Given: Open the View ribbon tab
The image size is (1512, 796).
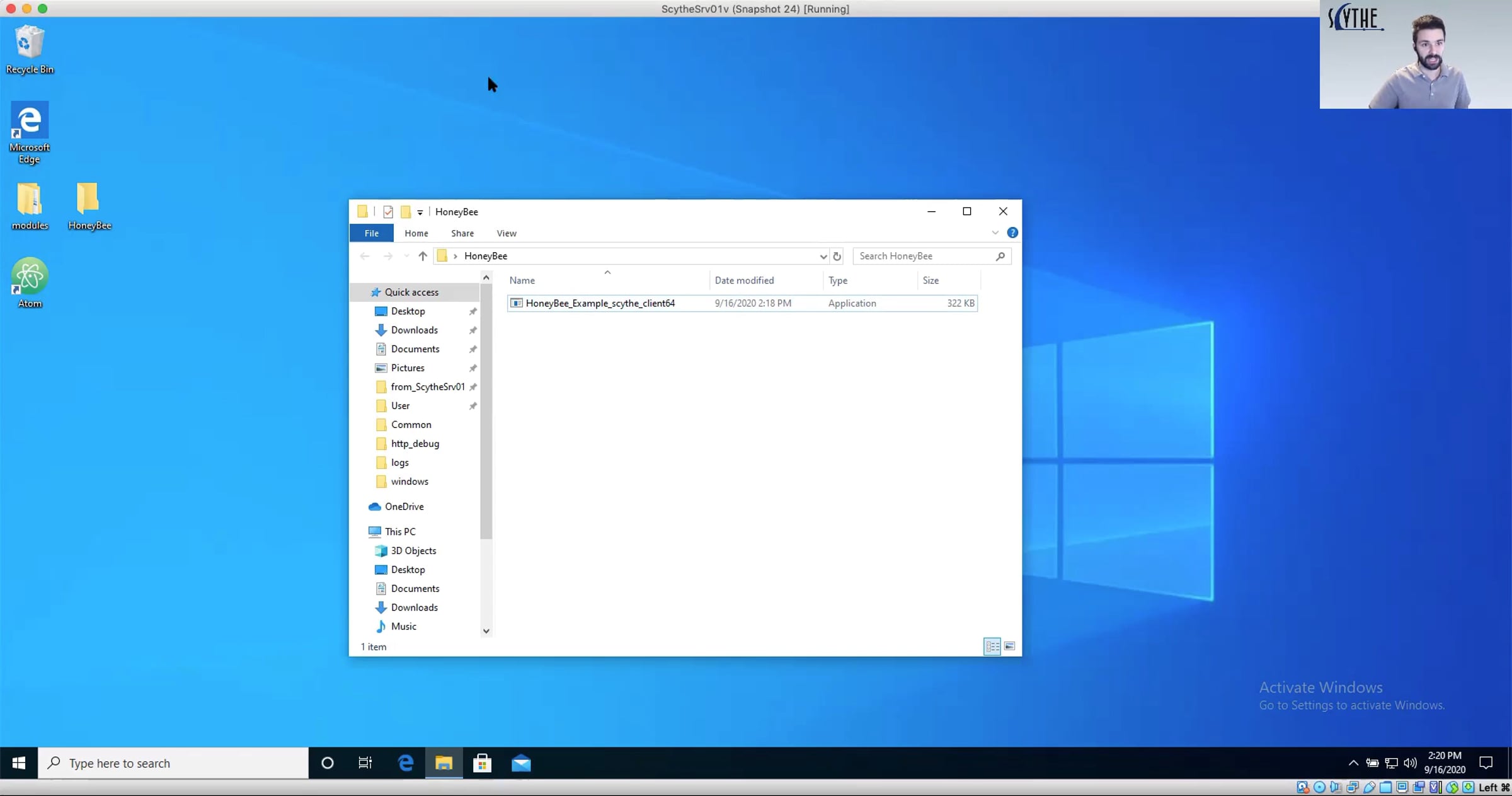Looking at the screenshot, I should (506, 233).
